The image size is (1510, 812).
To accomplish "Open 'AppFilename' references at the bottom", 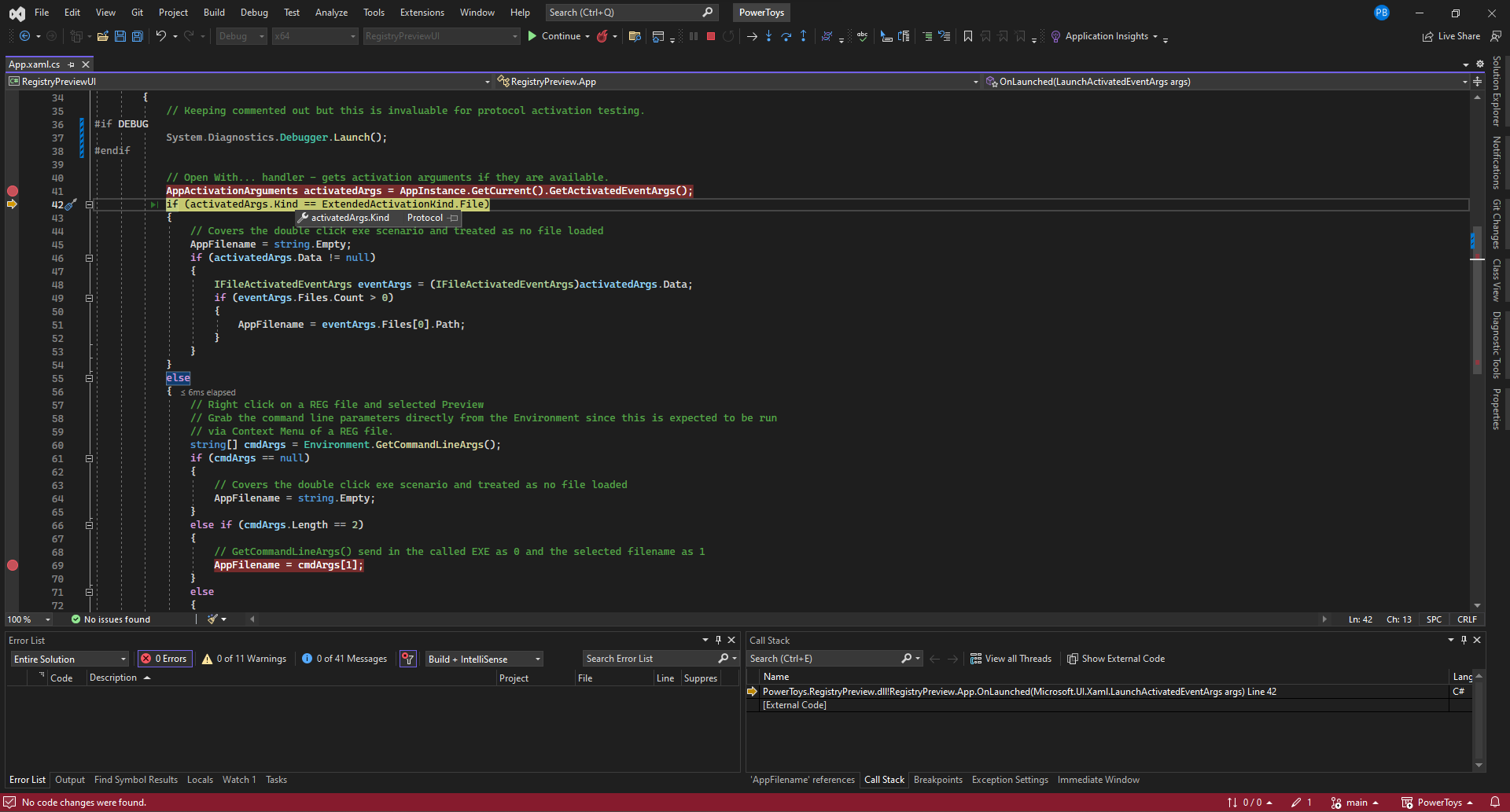I will pyautogui.click(x=802, y=779).
